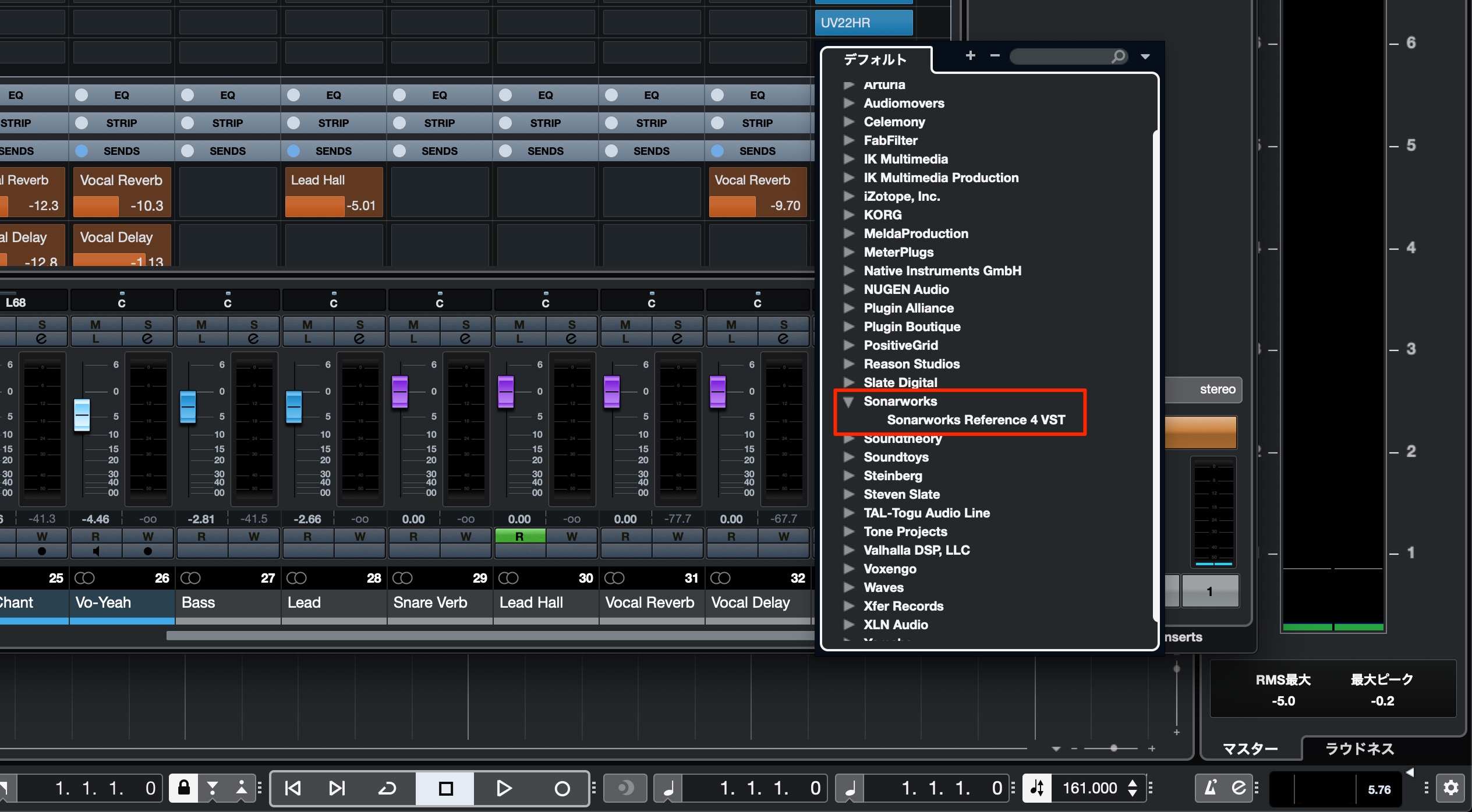Switch to the ラウドネス tab
The height and width of the screenshot is (812, 1472).
(1360, 748)
